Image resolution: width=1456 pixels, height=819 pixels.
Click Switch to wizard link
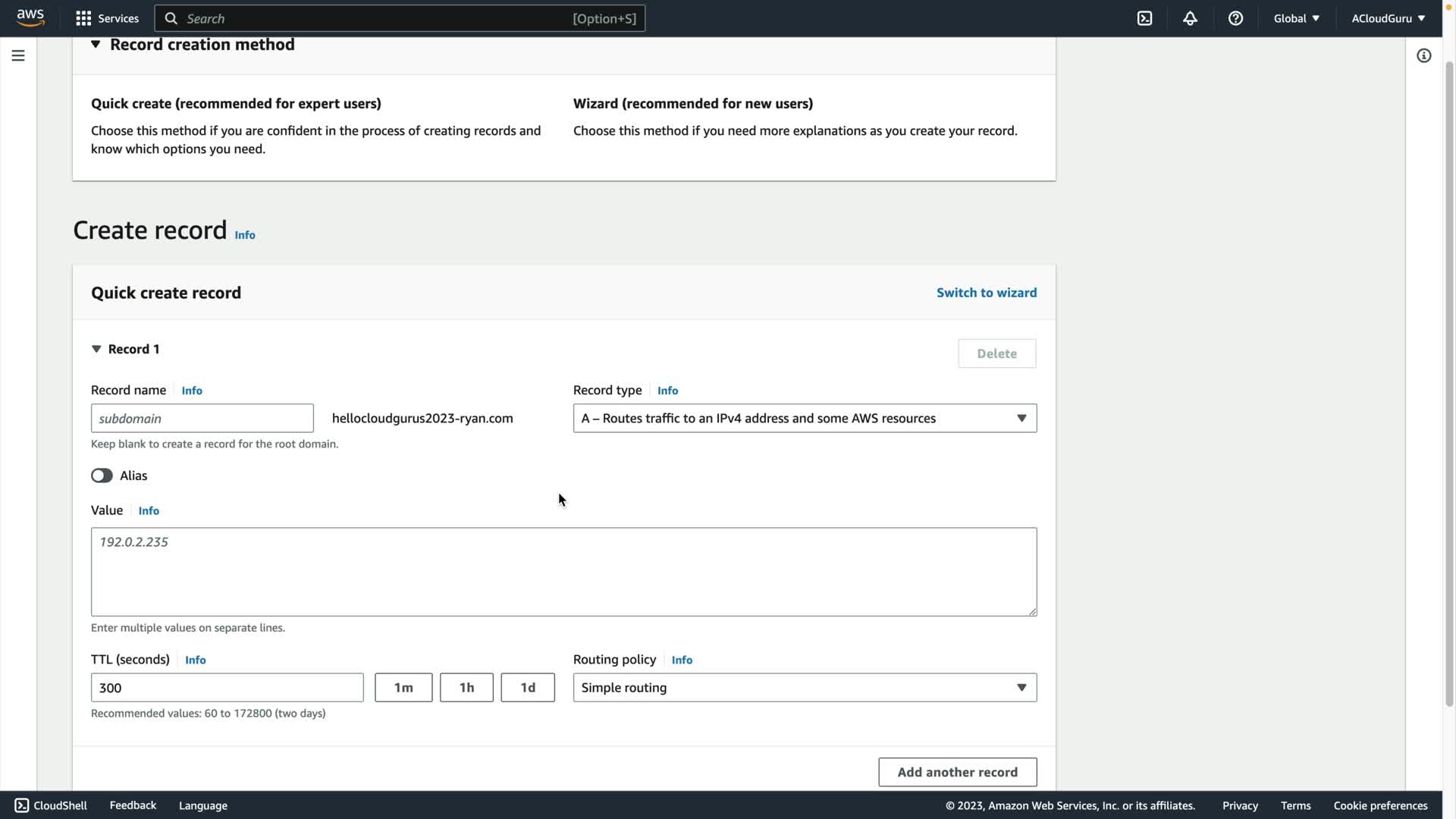pos(986,293)
